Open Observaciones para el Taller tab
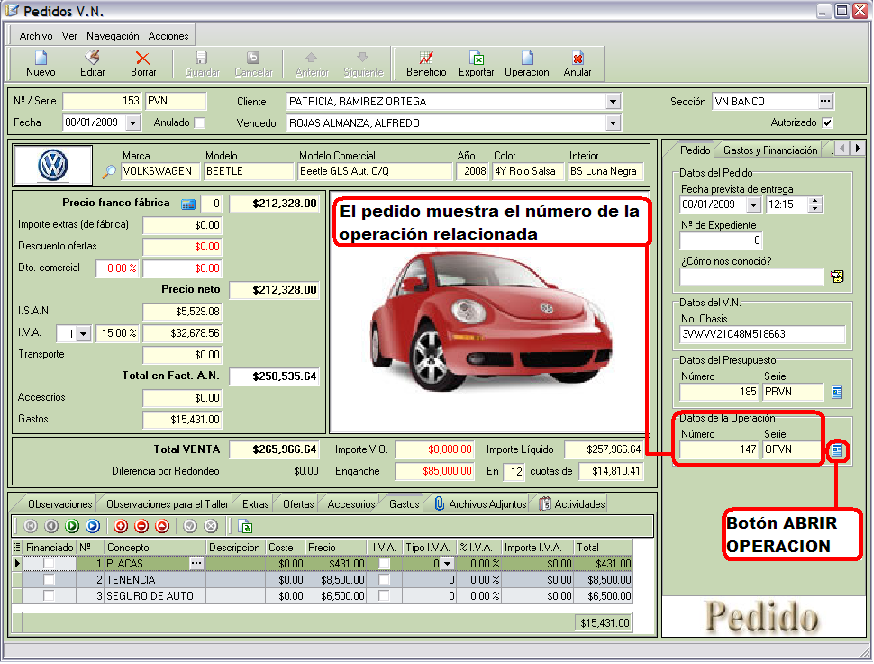Viewport: 874px width, 664px height. [x=167, y=504]
